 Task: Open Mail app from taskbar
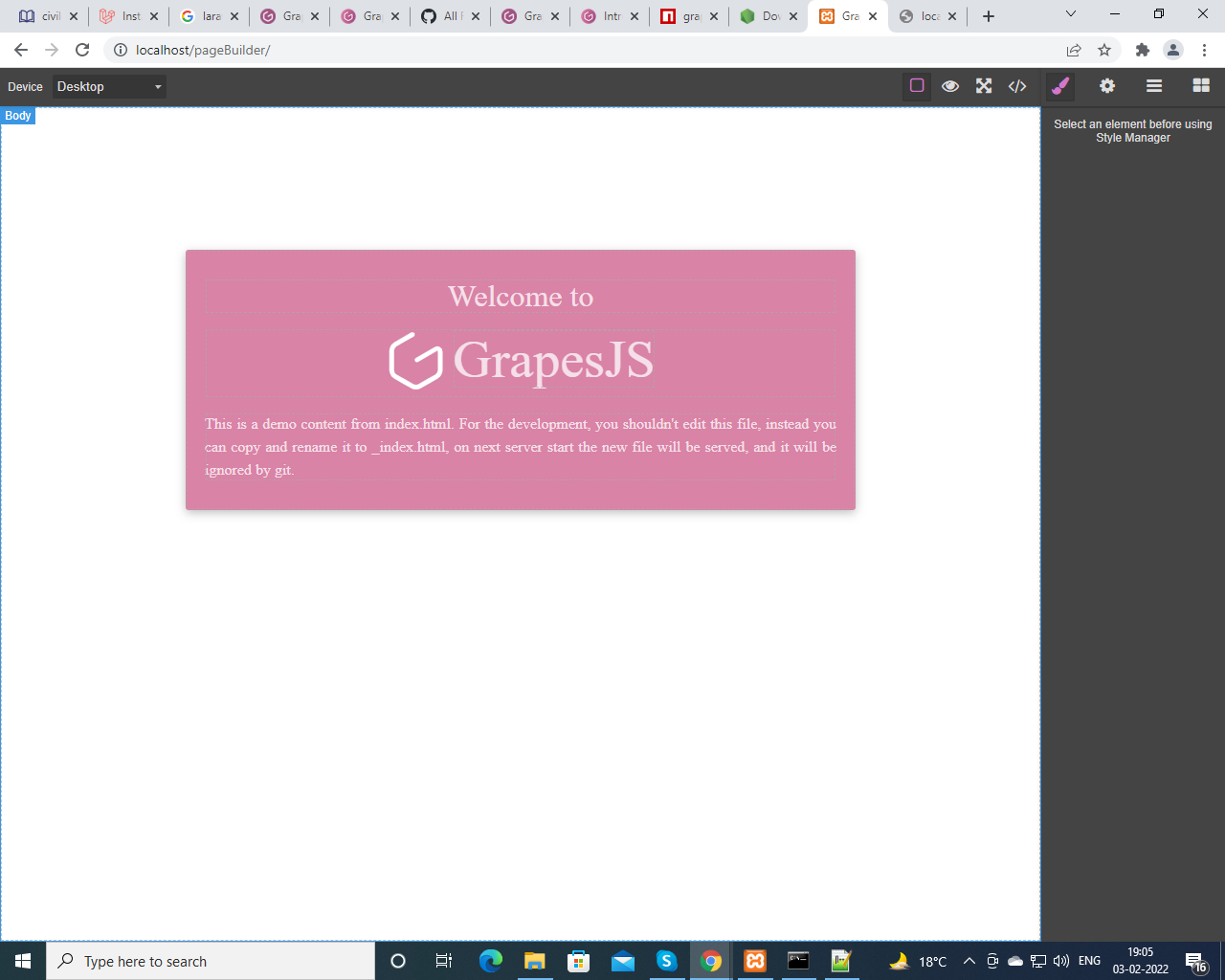(623, 961)
